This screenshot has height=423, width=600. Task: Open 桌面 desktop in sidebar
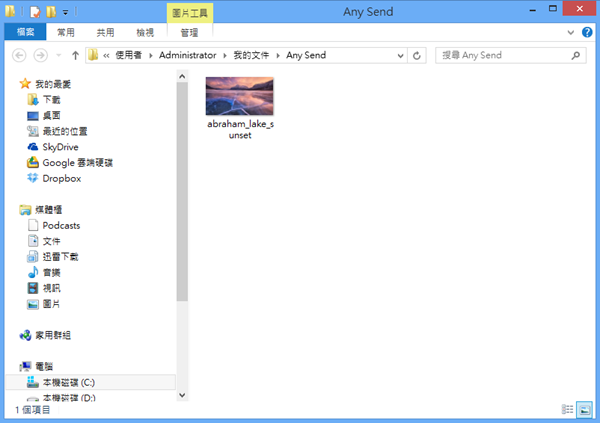[51, 115]
